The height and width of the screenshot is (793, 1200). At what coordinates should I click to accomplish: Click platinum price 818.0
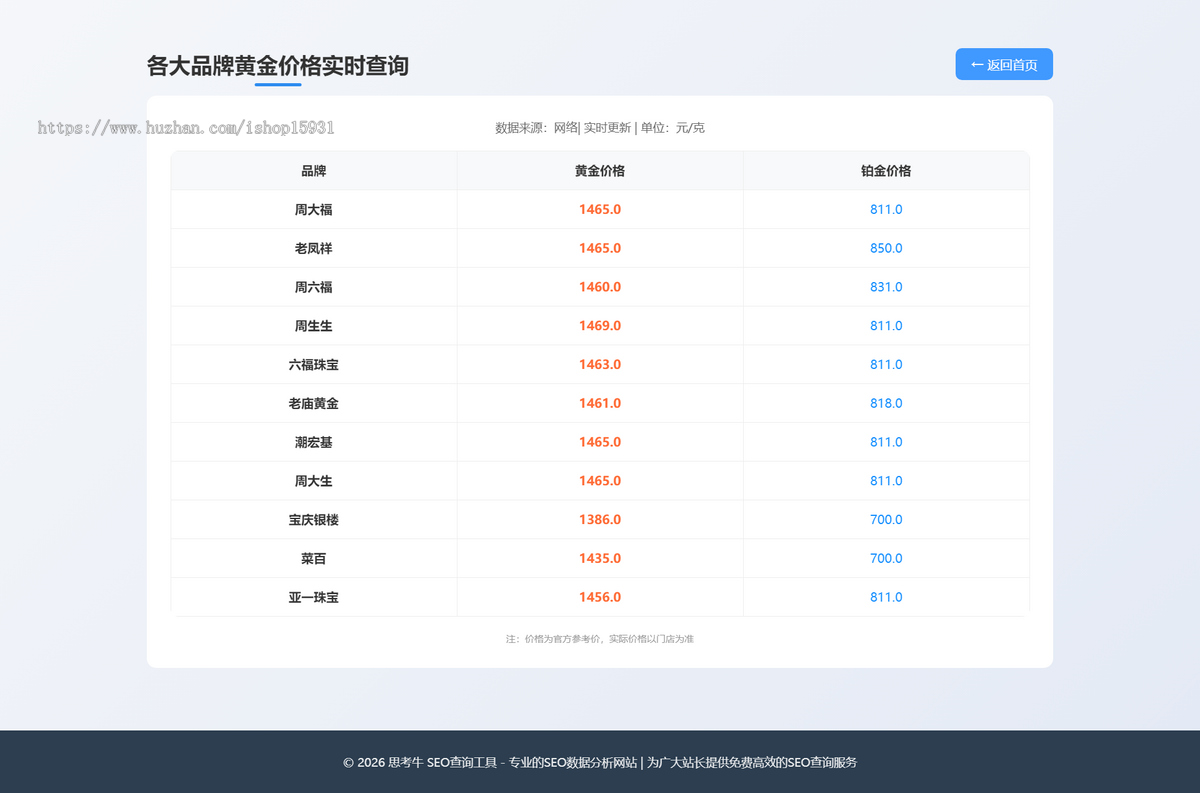tap(886, 403)
